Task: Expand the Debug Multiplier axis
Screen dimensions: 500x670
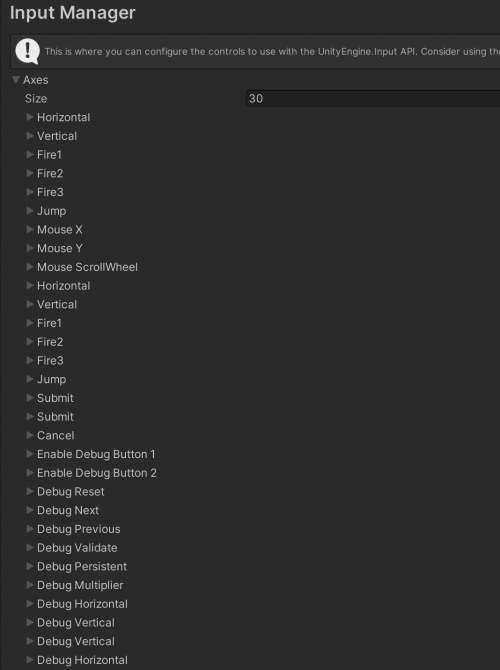Action: tap(30, 585)
